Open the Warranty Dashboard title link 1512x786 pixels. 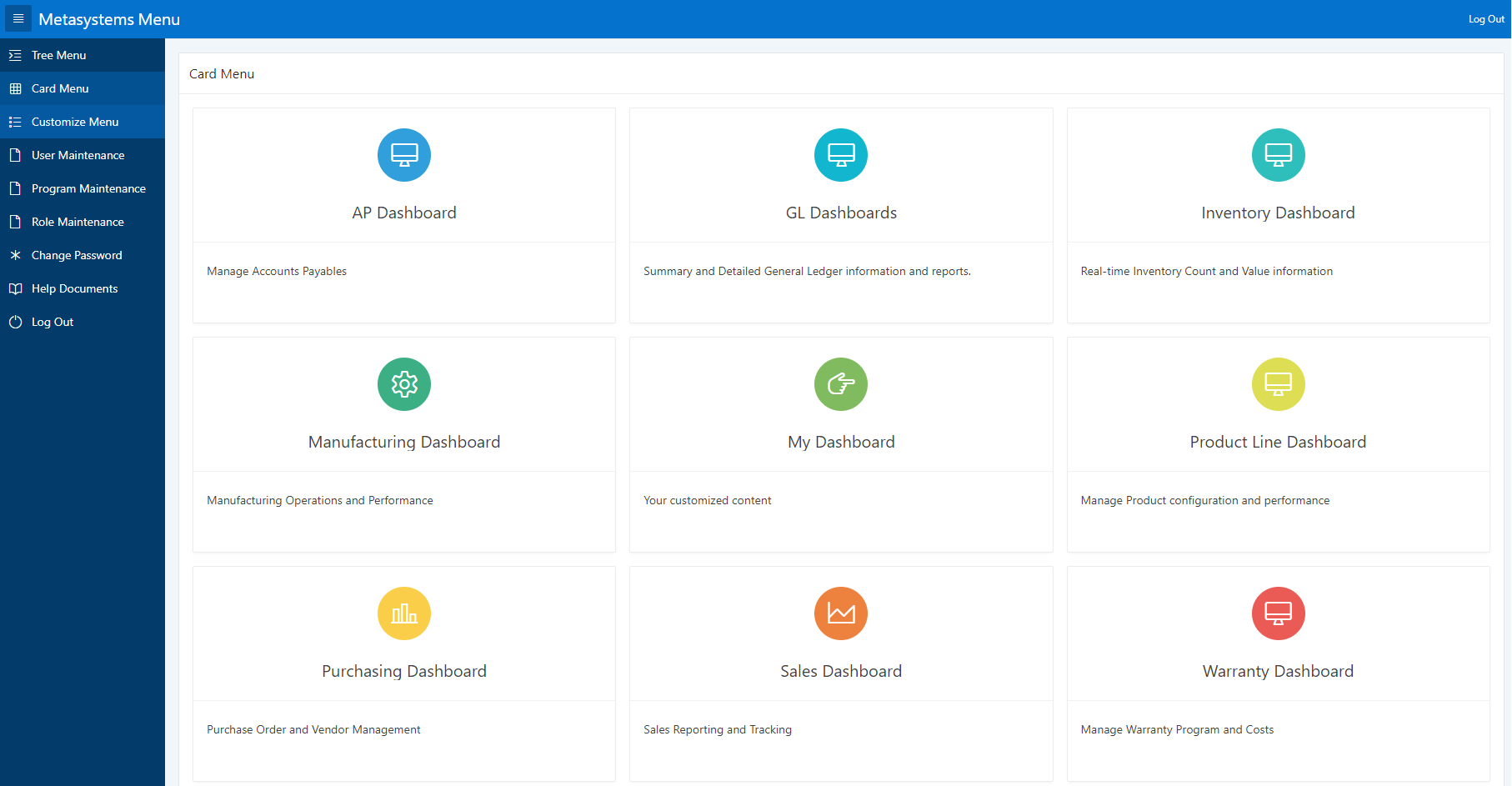pyautogui.click(x=1278, y=671)
